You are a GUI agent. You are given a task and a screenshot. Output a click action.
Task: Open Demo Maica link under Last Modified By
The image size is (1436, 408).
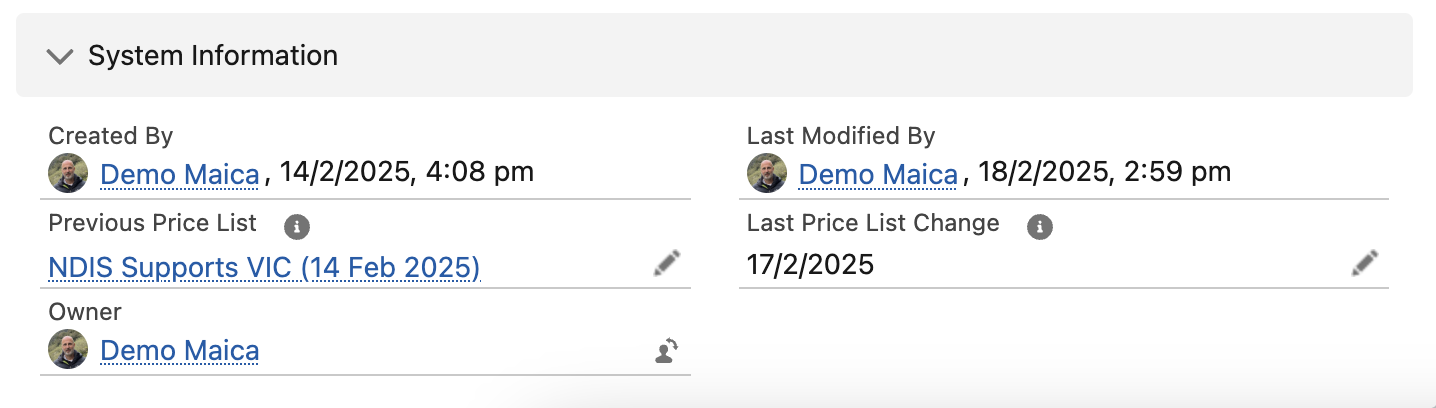[x=878, y=174]
